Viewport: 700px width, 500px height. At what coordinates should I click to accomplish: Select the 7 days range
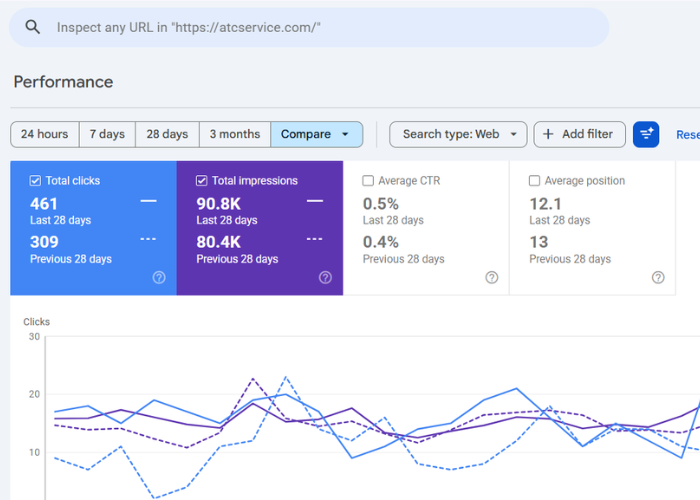click(x=107, y=134)
